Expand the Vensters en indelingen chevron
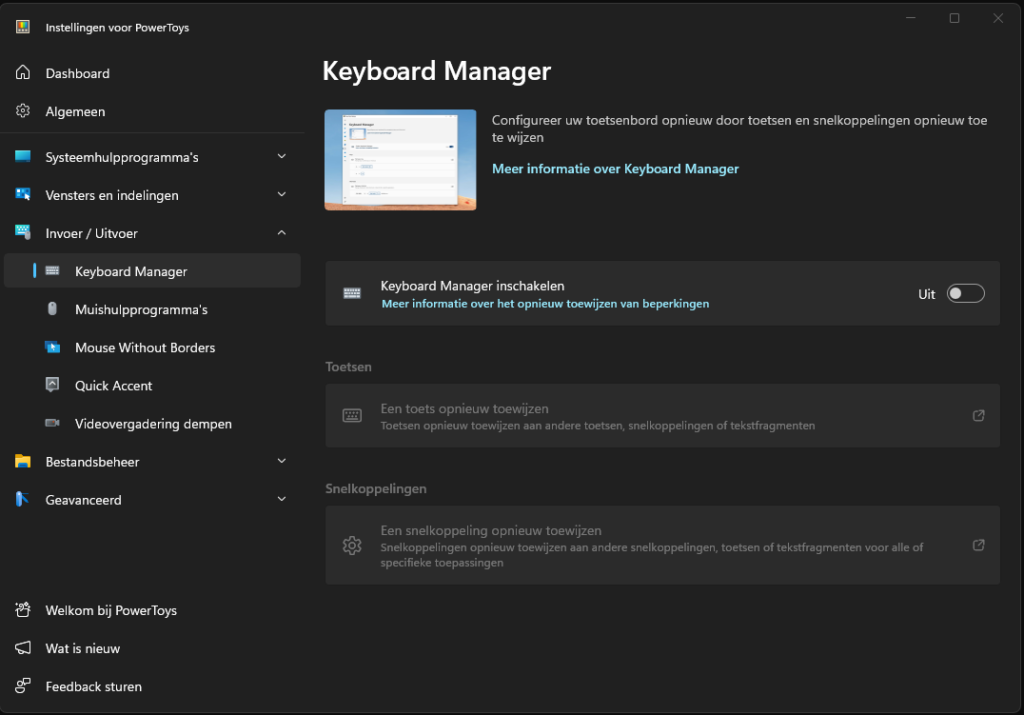Screen dimensions: 1024x715 281,194
